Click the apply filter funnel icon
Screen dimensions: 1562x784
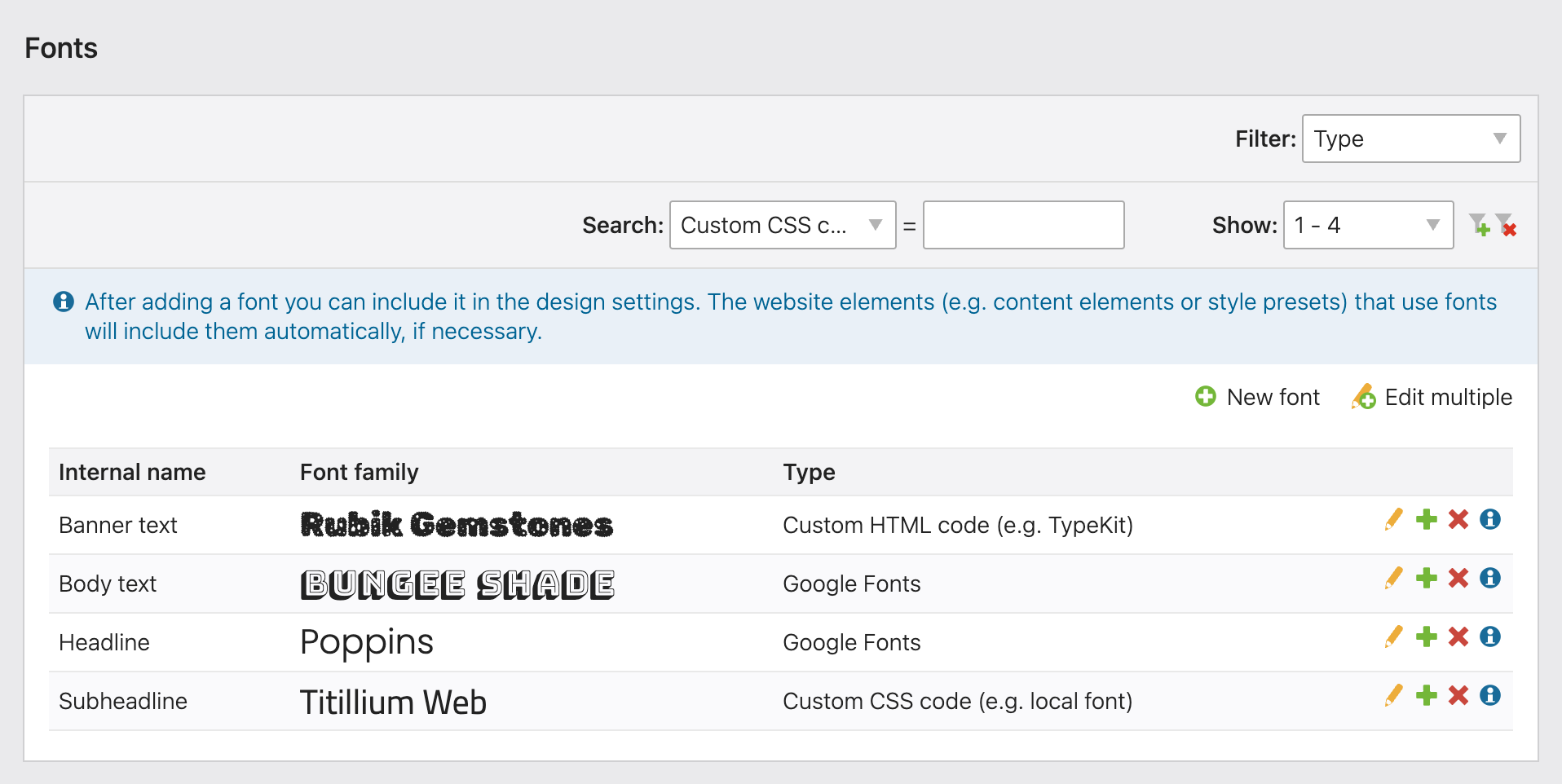click(x=1479, y=225)
